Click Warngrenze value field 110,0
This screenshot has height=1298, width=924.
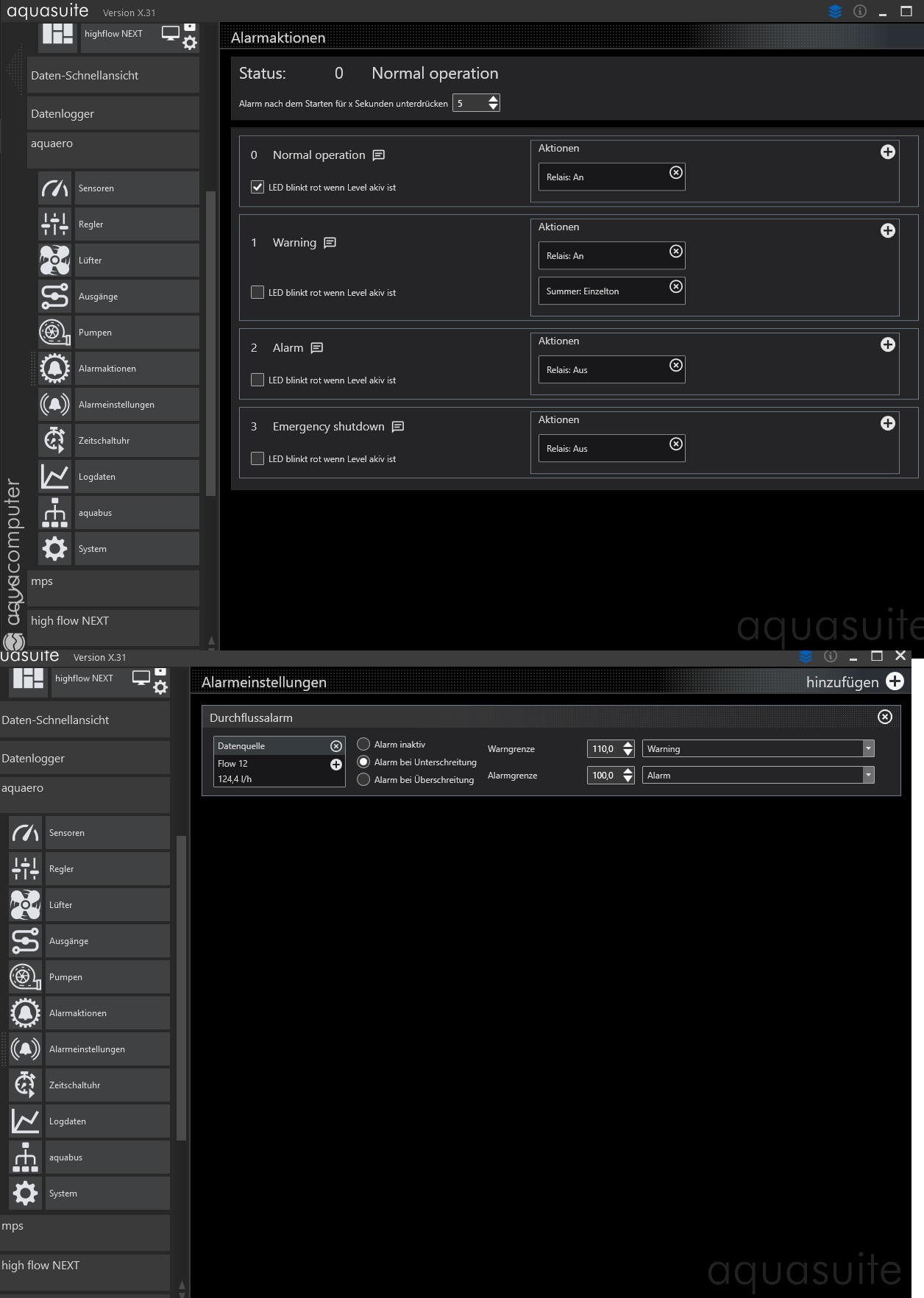(604, 748)
